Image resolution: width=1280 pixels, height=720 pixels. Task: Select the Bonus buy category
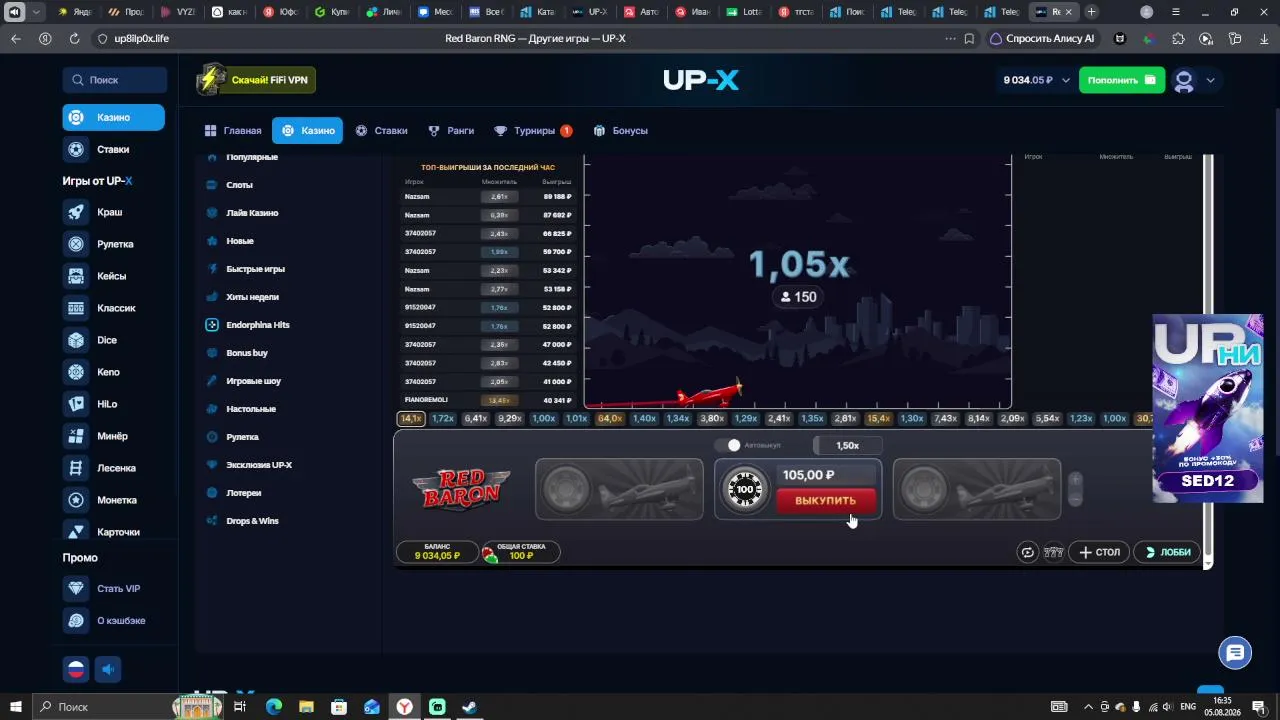pos(247,353)
